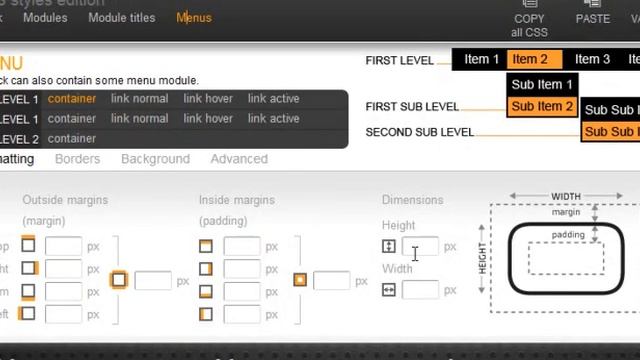The width and height of the screenshot is (640, 360).
Task: Click Item 2 in the preview menu
Action: click(x=534, y=60)
